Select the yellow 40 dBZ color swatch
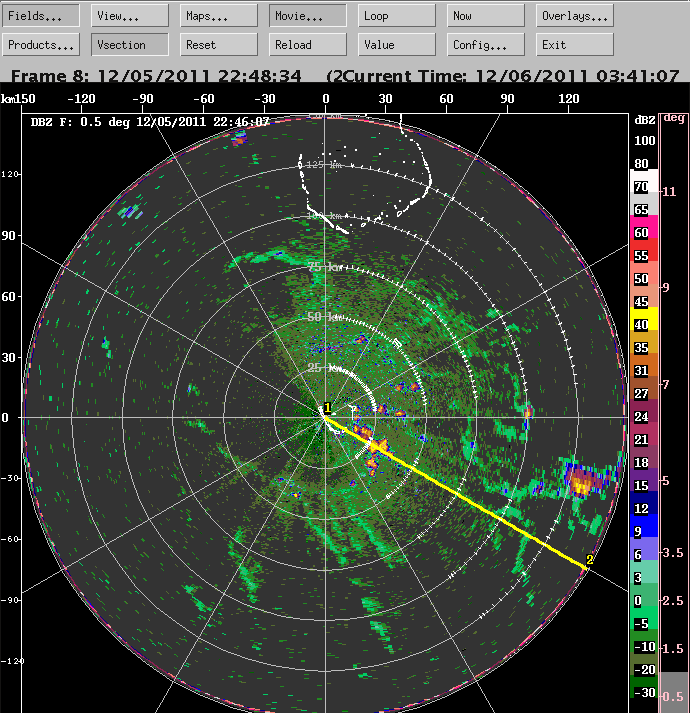The image size is (690, 713). point(641,325)
